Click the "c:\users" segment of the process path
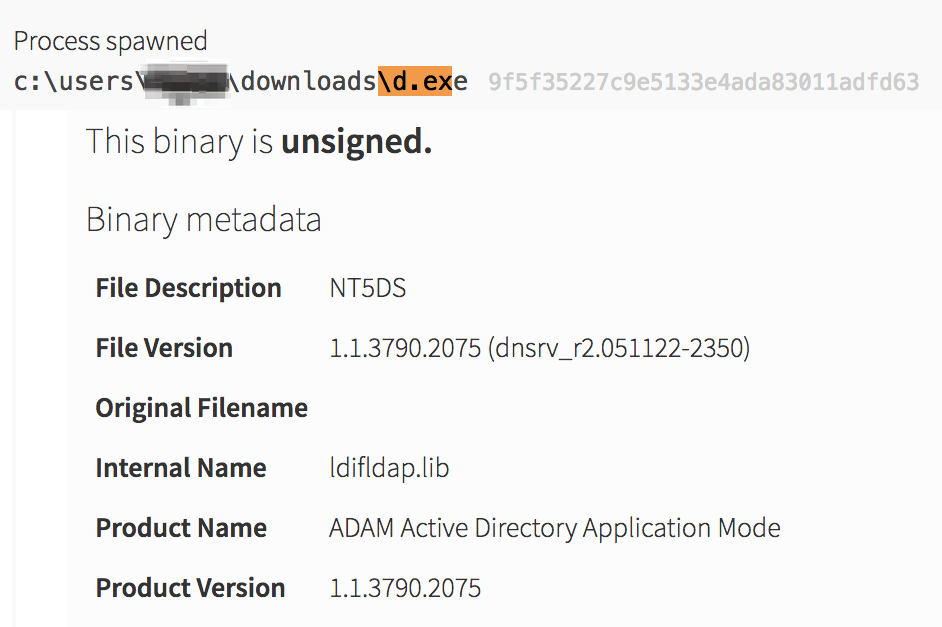Screen dimensions: 942x627 [72, 82]
